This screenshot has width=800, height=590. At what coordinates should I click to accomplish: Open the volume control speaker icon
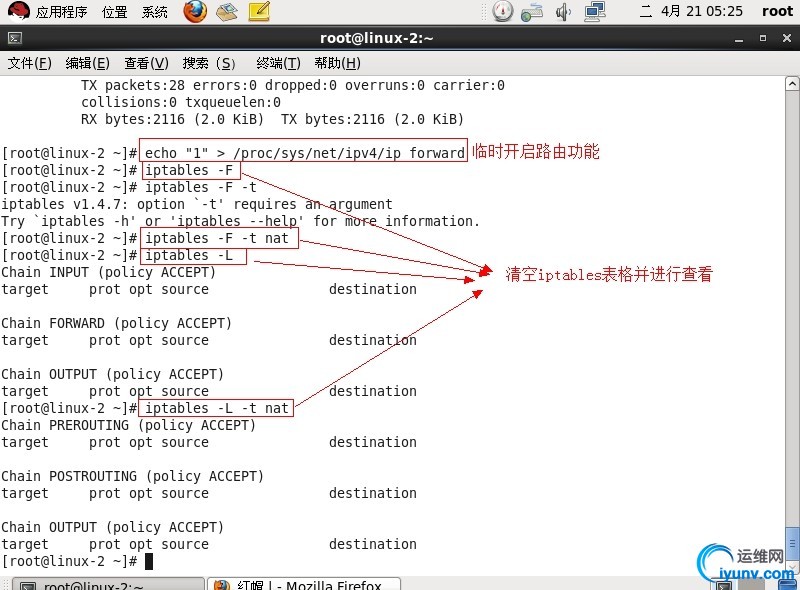pos(563,12)
